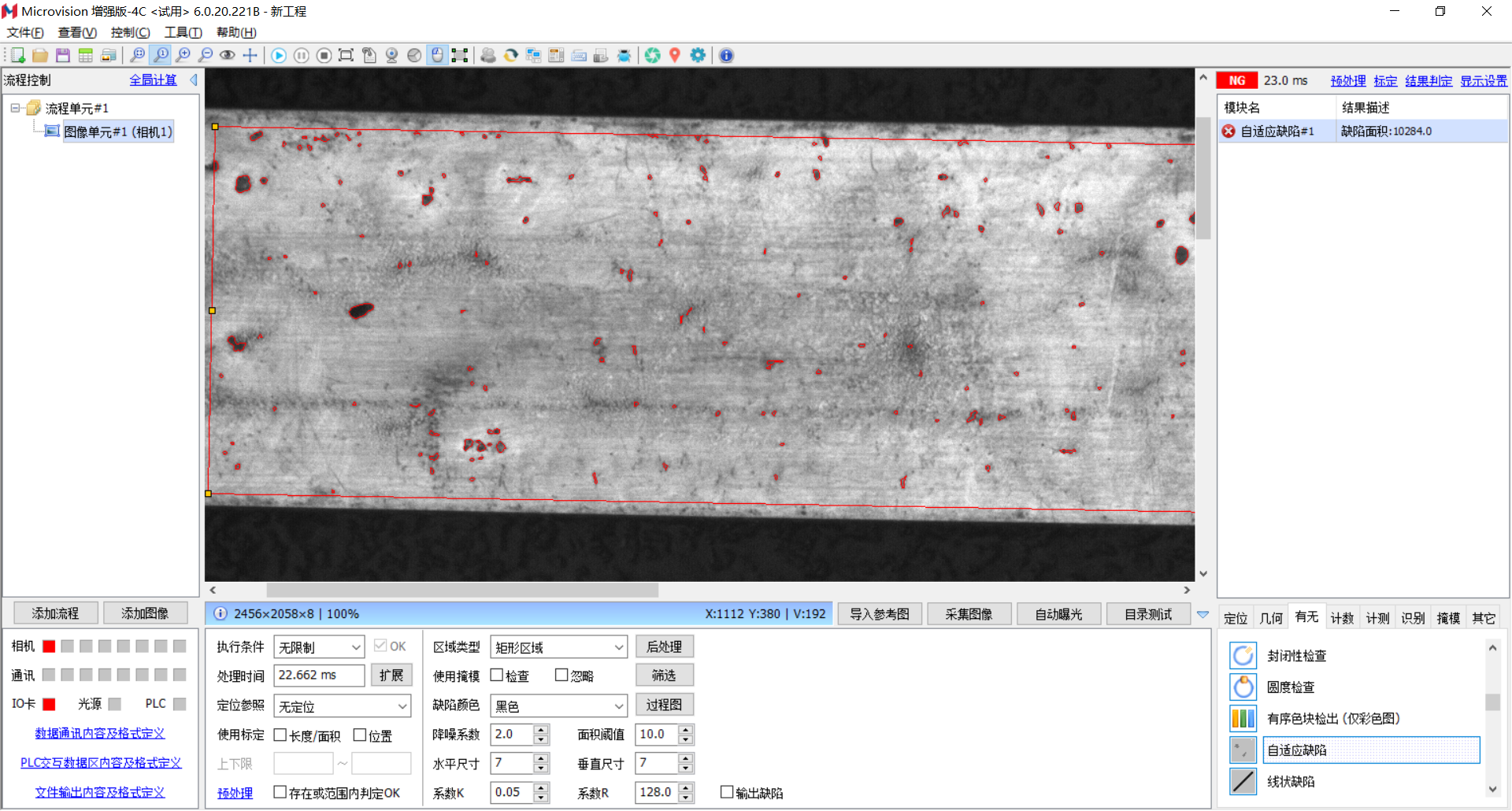This screenshot has height=811, width=1512.
Task: Start running with the play icon
Action: (x=279, y=55)
